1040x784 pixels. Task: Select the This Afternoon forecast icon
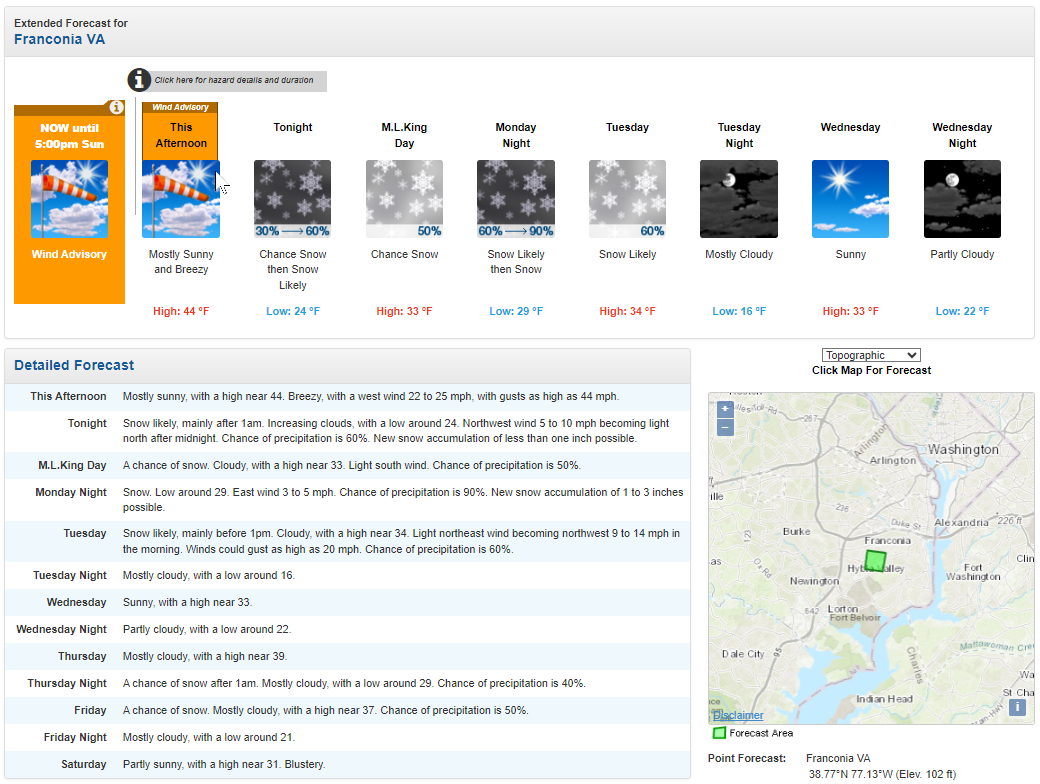pyautogui.click(x=181, y=199)
